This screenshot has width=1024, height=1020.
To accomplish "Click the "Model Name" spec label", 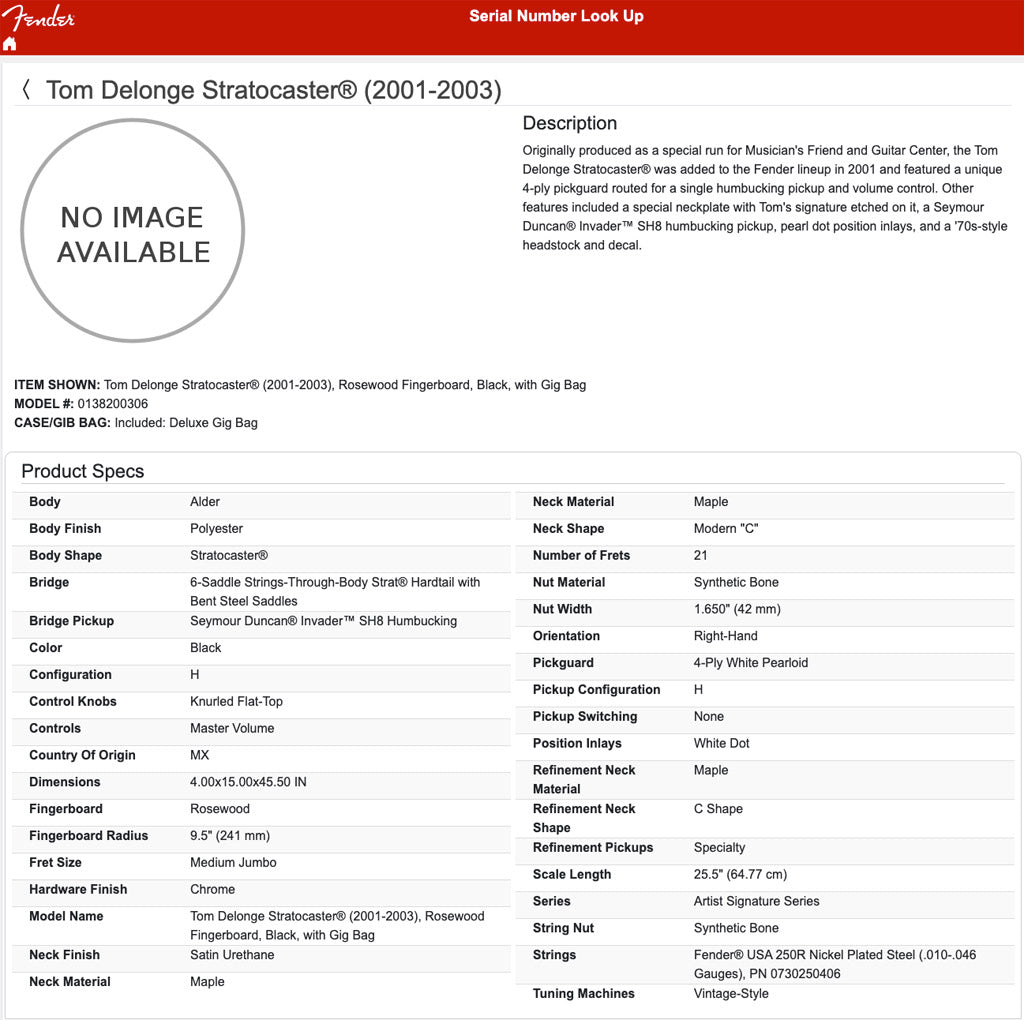I will (x=66, y=916).
